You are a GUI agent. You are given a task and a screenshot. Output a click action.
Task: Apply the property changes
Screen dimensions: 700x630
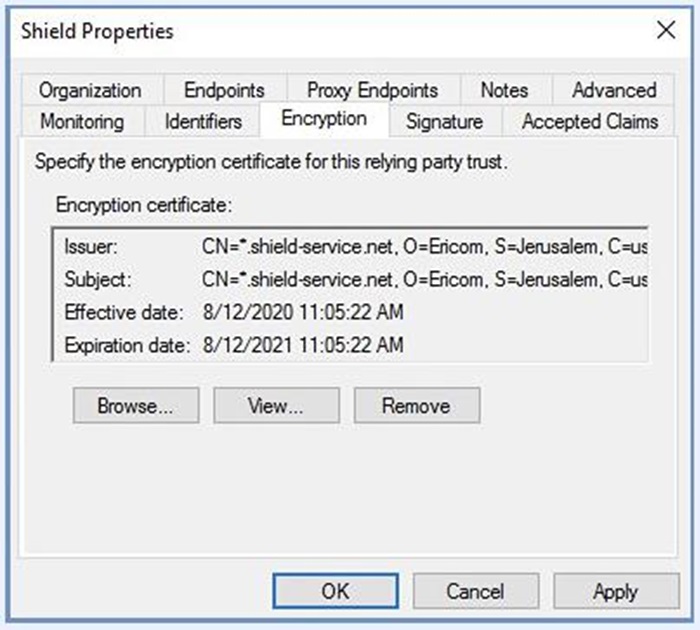(615, 591)
